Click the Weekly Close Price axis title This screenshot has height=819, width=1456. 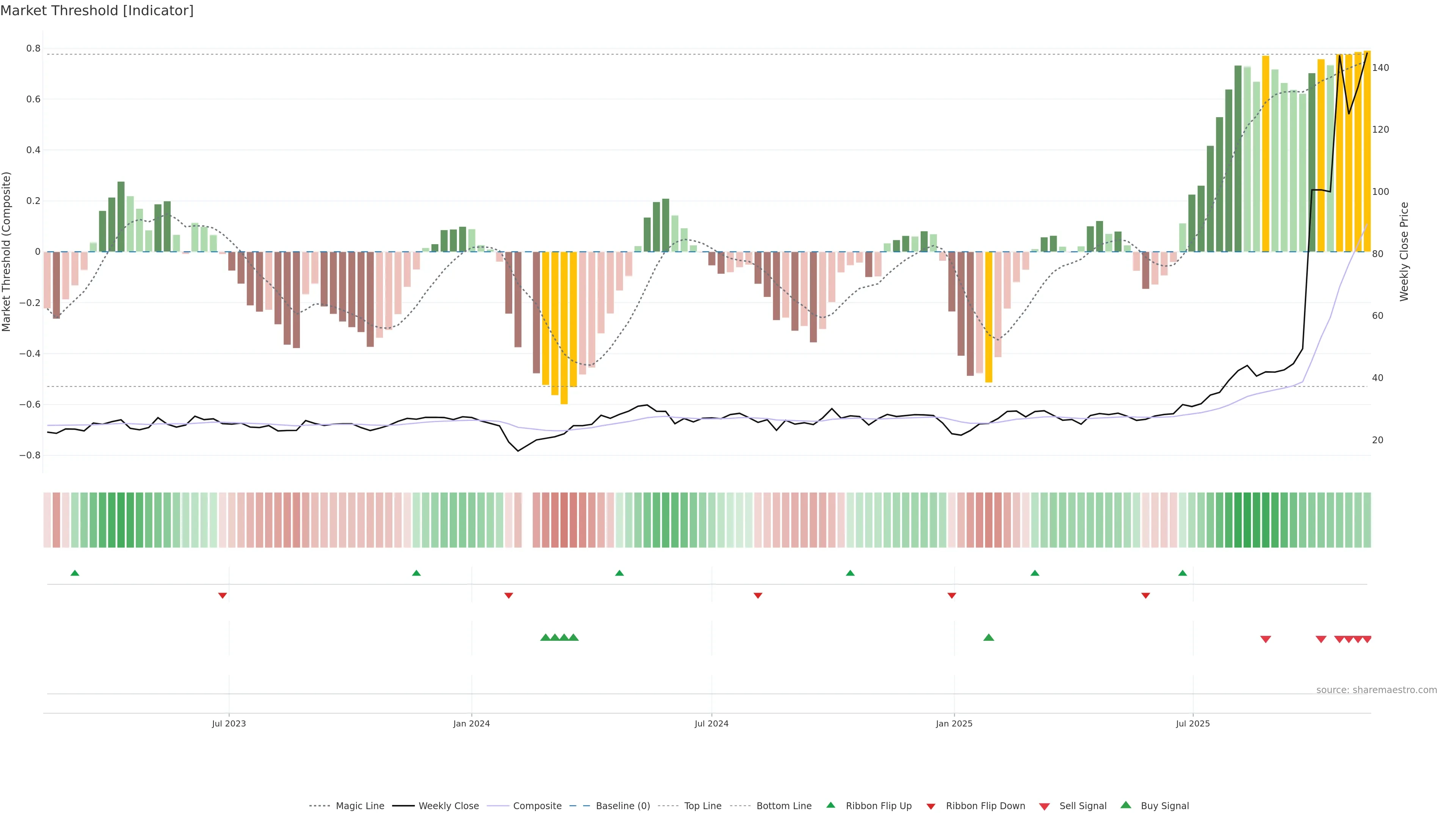[1404, 251]
